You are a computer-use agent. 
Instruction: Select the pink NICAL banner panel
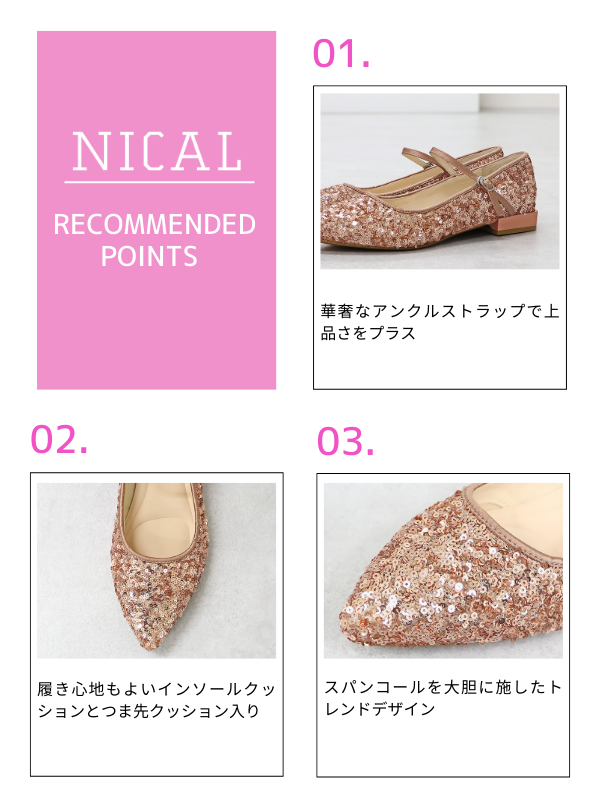(157, 210)
